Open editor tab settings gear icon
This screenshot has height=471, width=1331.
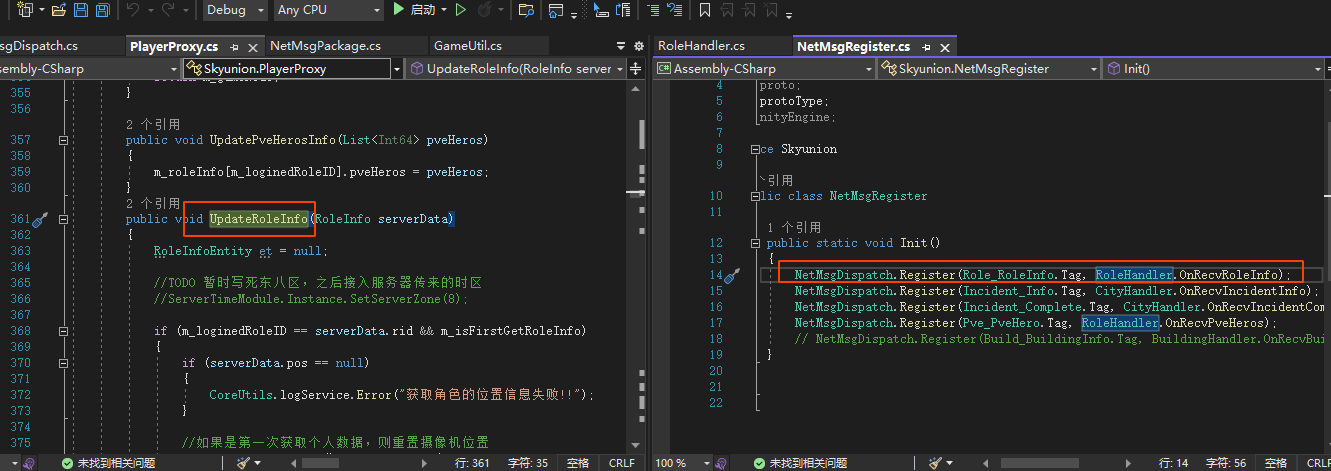(638, 46)
